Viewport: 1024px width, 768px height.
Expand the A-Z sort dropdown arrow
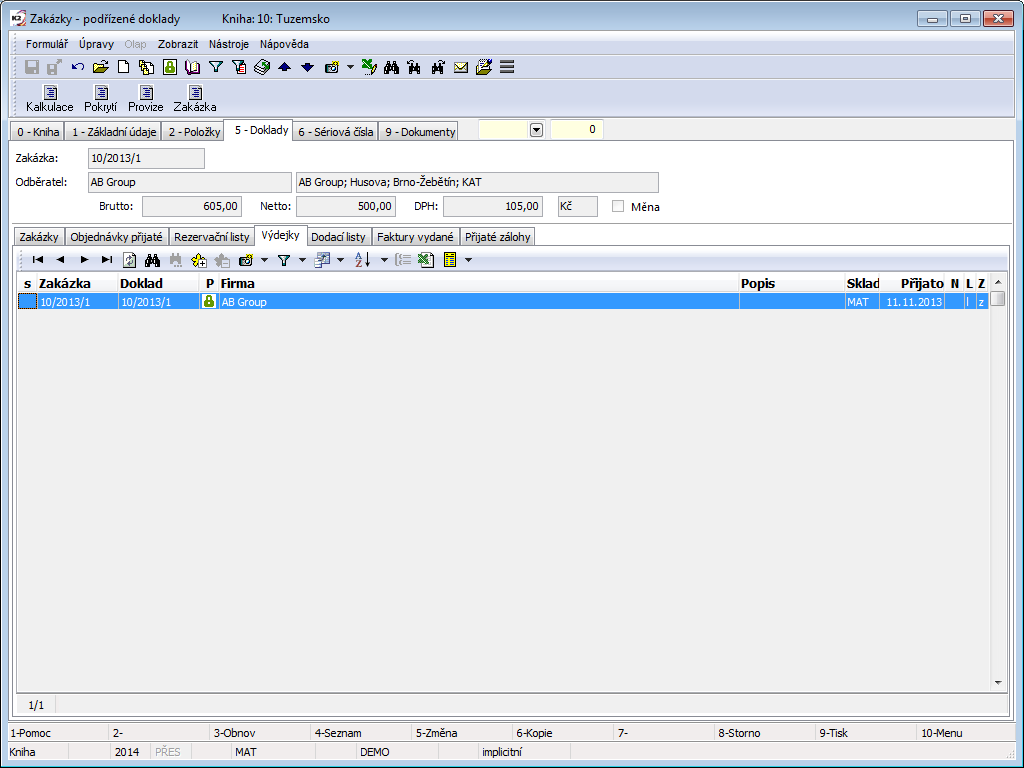click(384, 260)
